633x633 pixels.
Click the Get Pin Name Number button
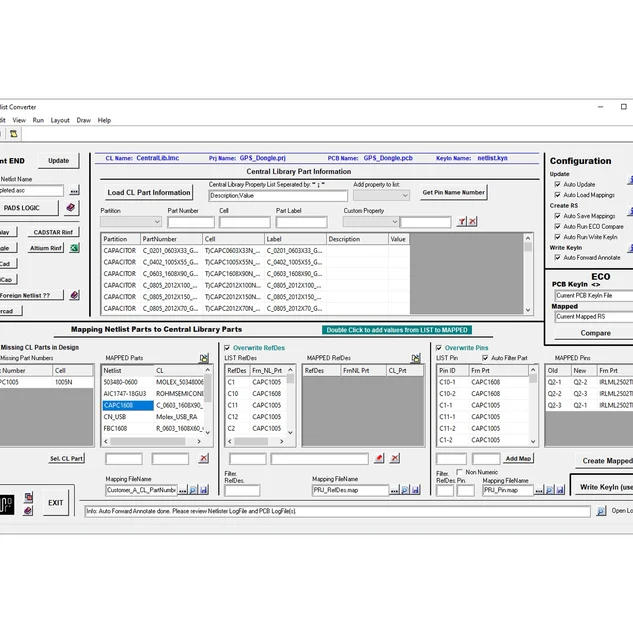click(453, 193)
